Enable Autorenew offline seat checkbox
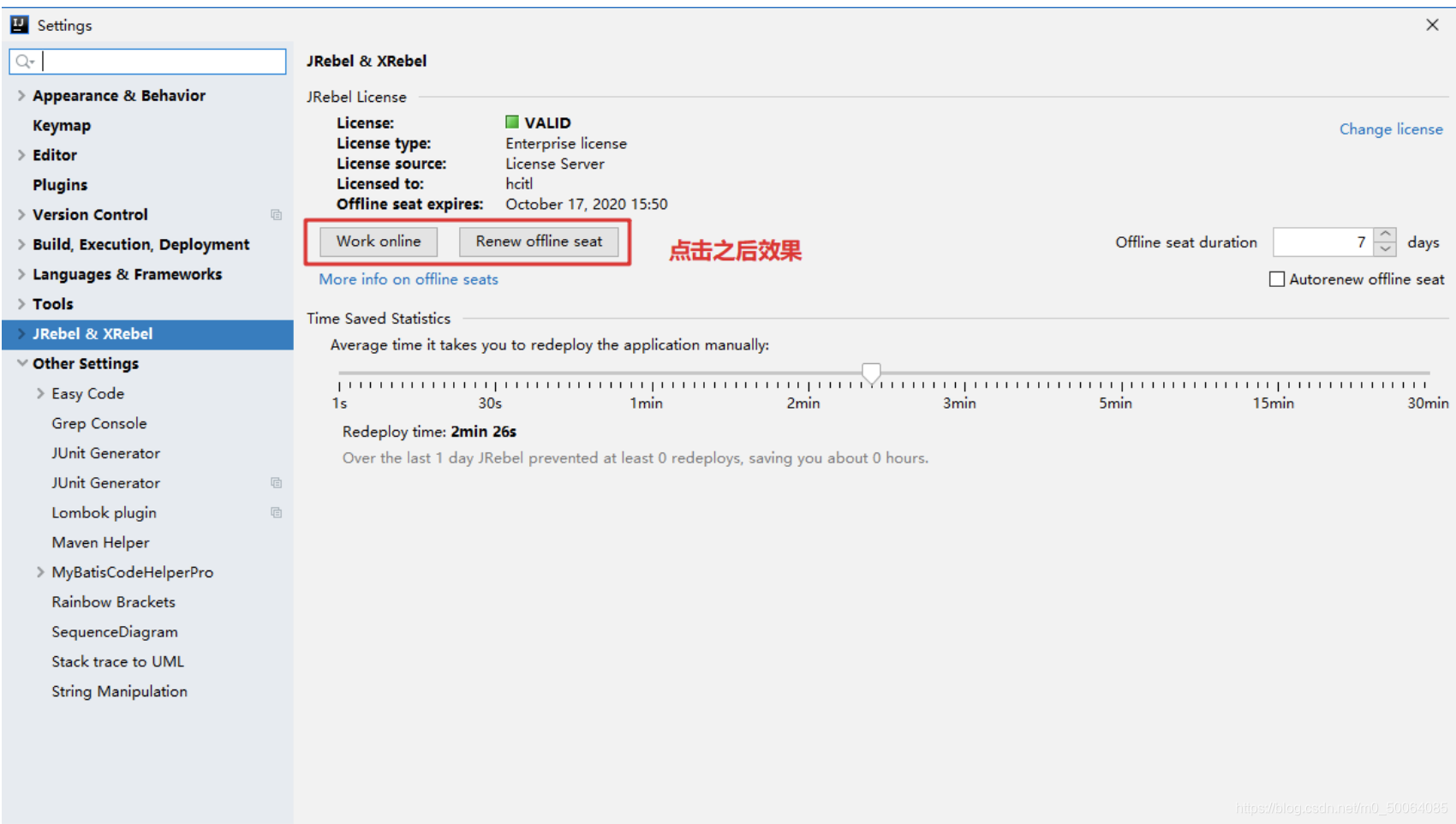1456x824 pixels. pos(1277,279)
